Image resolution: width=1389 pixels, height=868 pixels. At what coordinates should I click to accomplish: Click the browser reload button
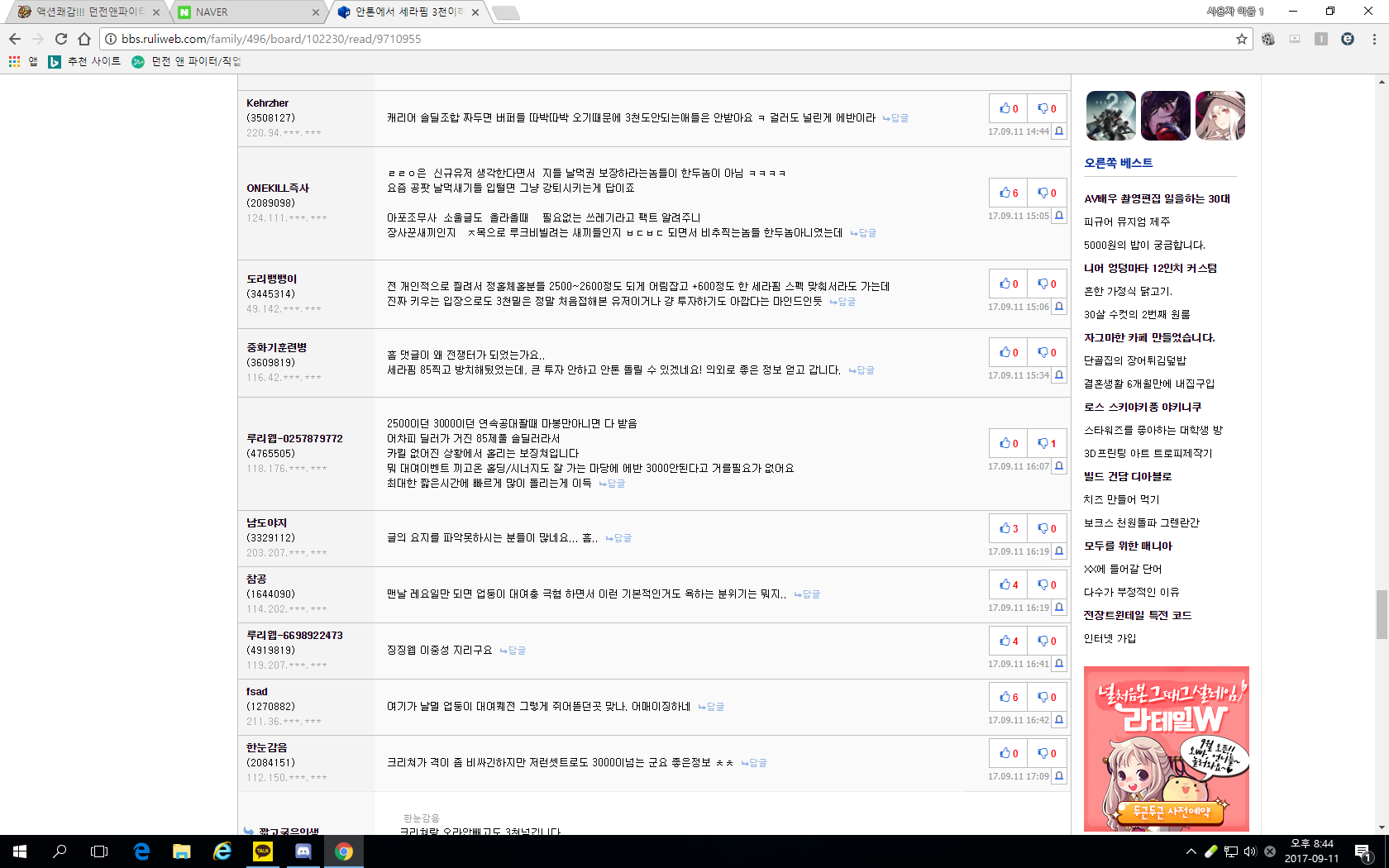[61, 39]
